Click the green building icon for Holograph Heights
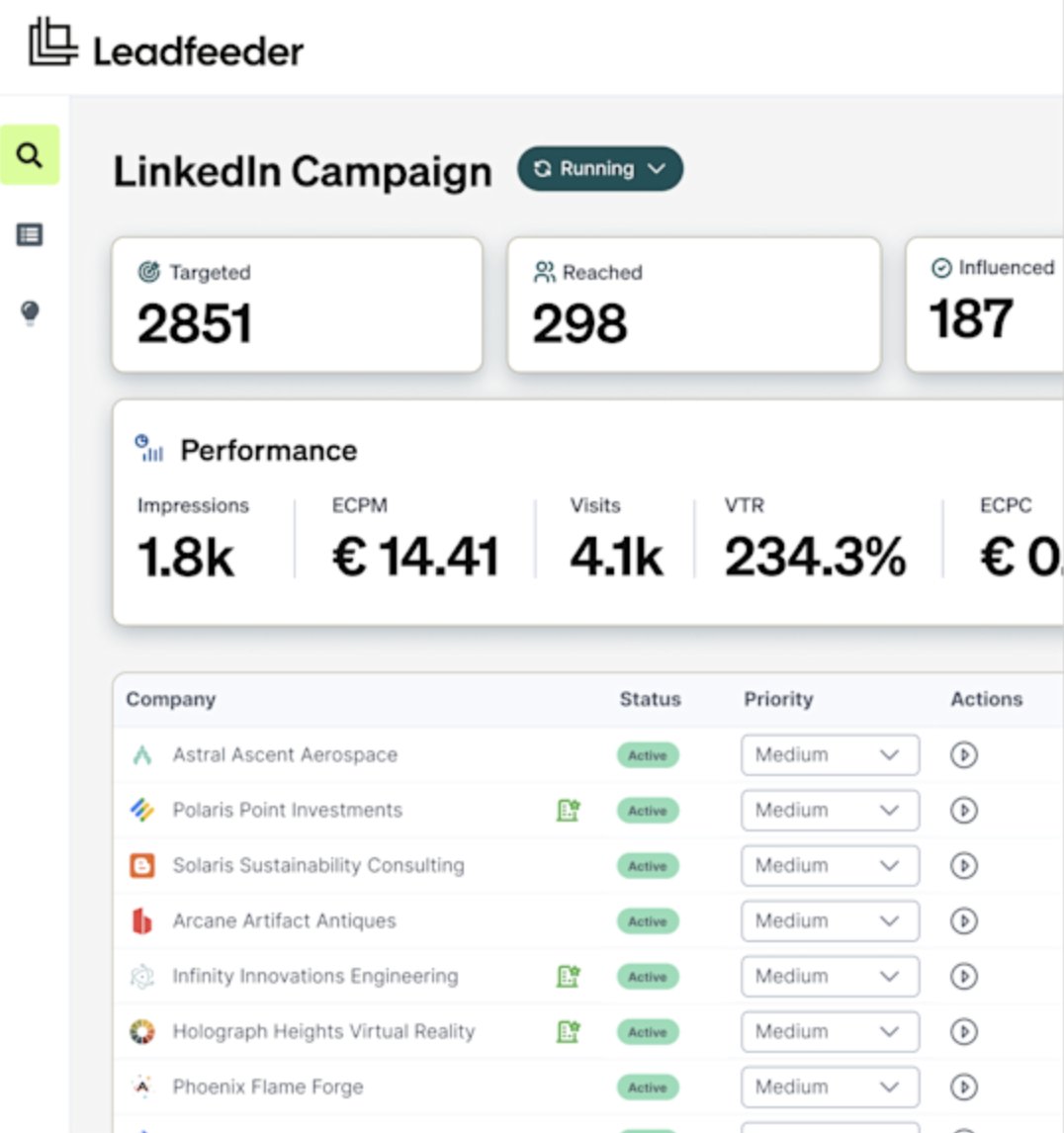The height and width of the screenshot is (1133, 1064). [x=569, y=1032]
